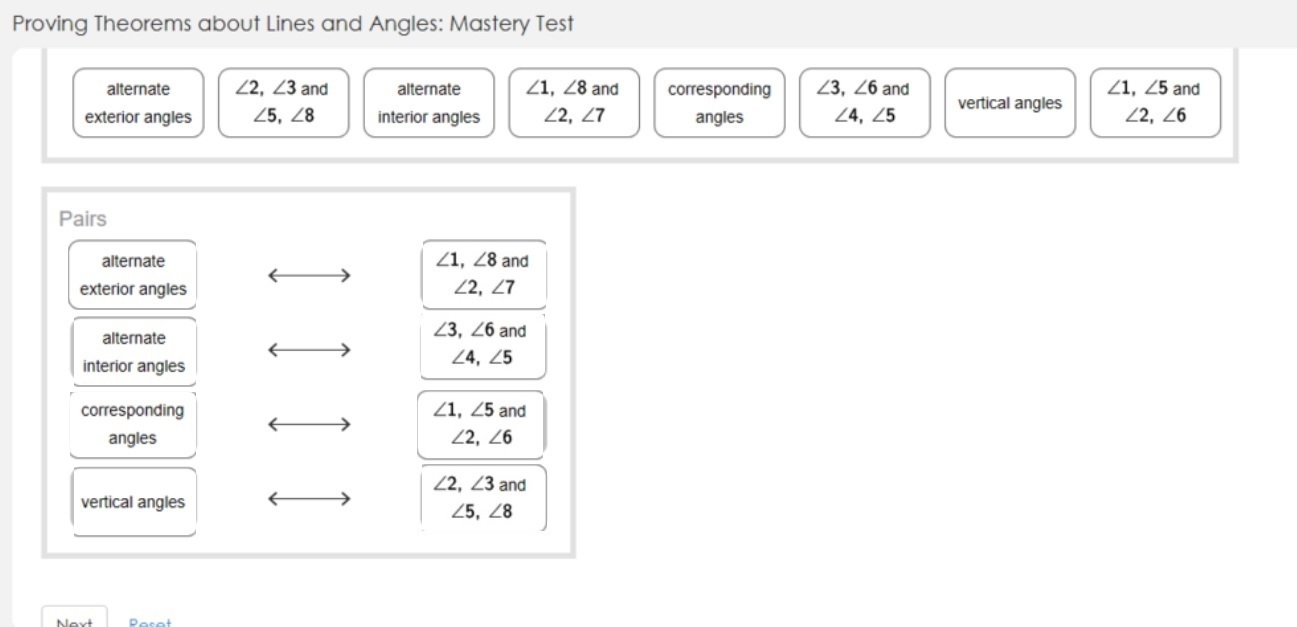Click paired '∠1, ∠5 and ∠2, ∠6' tile
The width and height of the screenshot is (1297, 627).
point(482,424)
